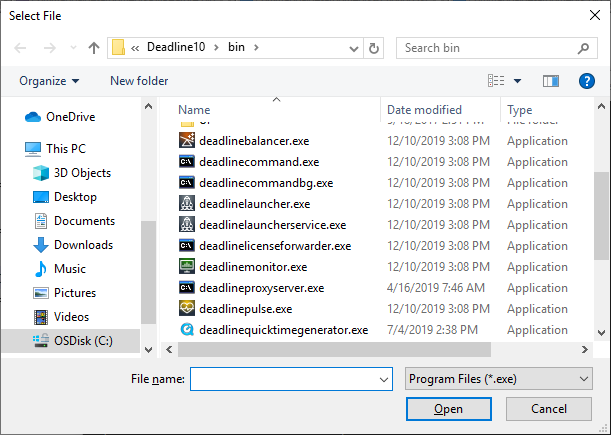
Task: Select Documents in the navigation pane
Action: 85,221
